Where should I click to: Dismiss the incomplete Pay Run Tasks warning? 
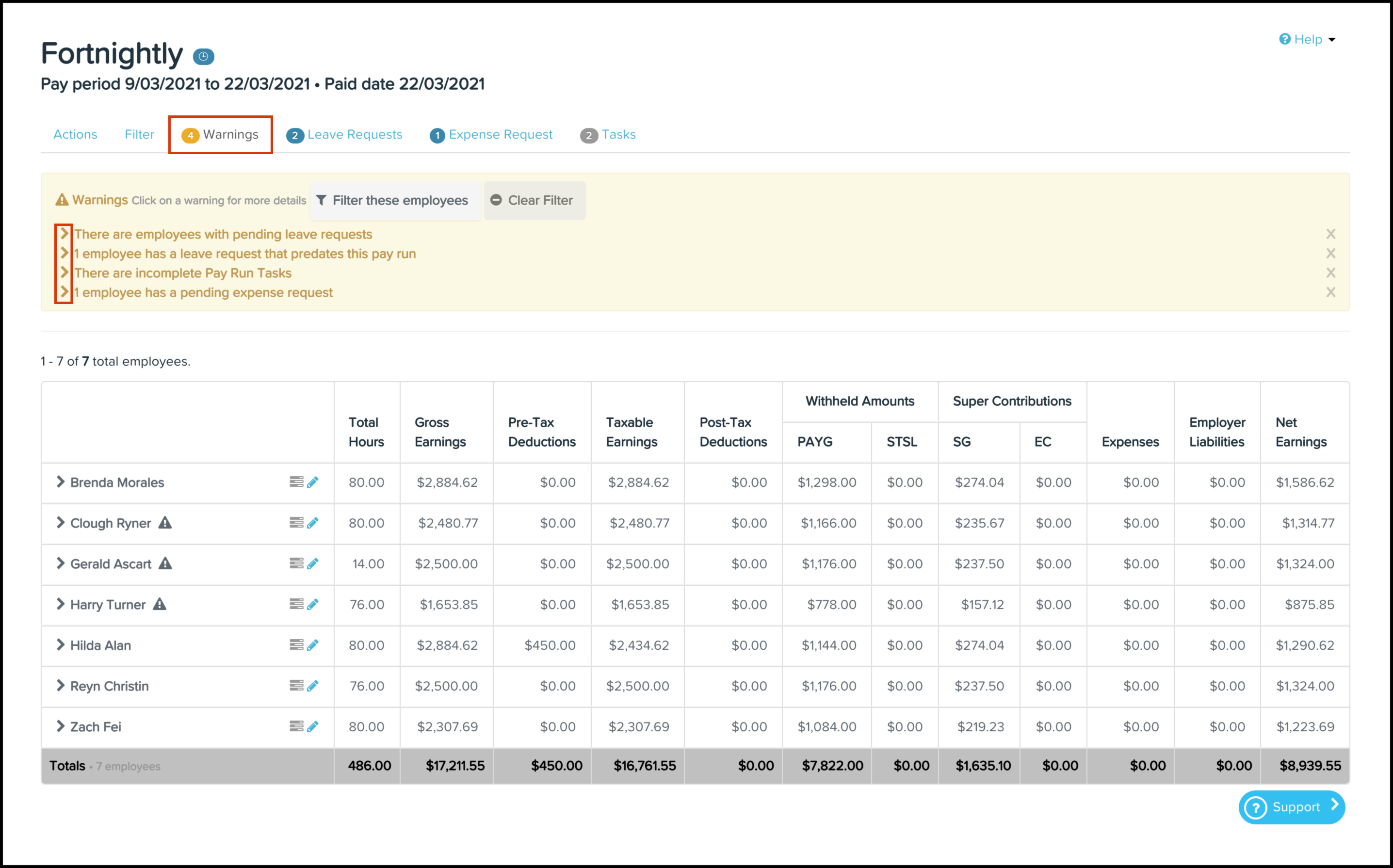[1330, 273]
